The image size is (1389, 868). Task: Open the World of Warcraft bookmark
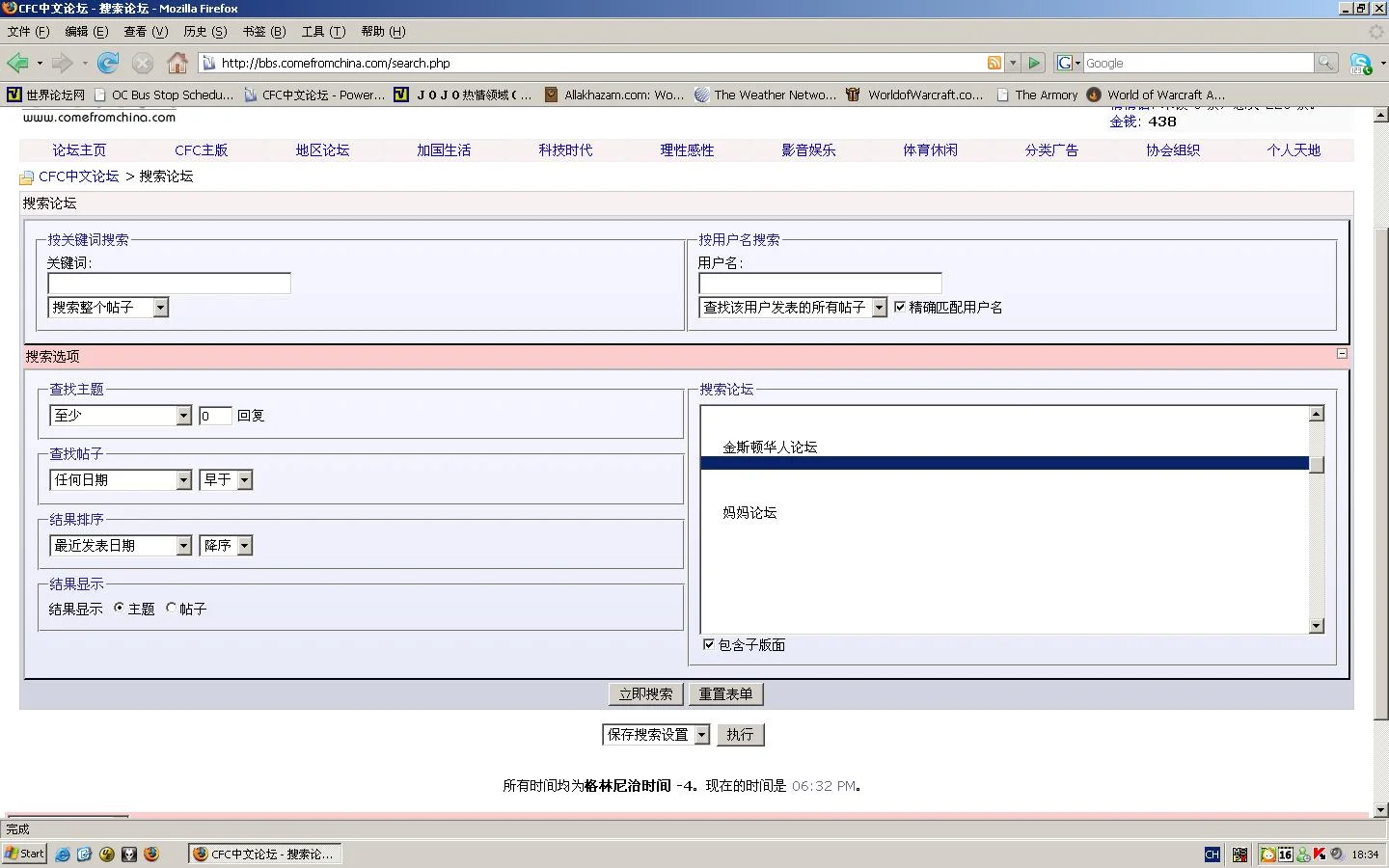[1156, 95]
